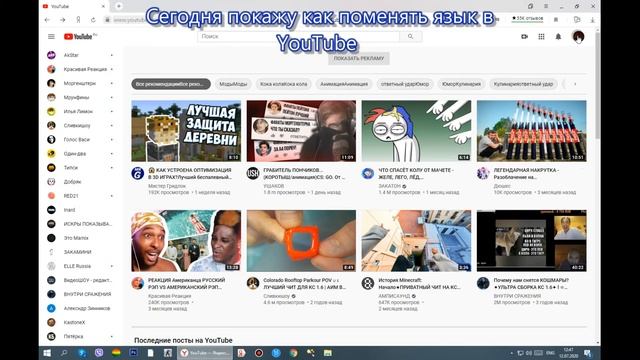Select the 'Кока кола' filter chip
The height and width of the screenshot is (360, 640).
(x=284, y=84)
